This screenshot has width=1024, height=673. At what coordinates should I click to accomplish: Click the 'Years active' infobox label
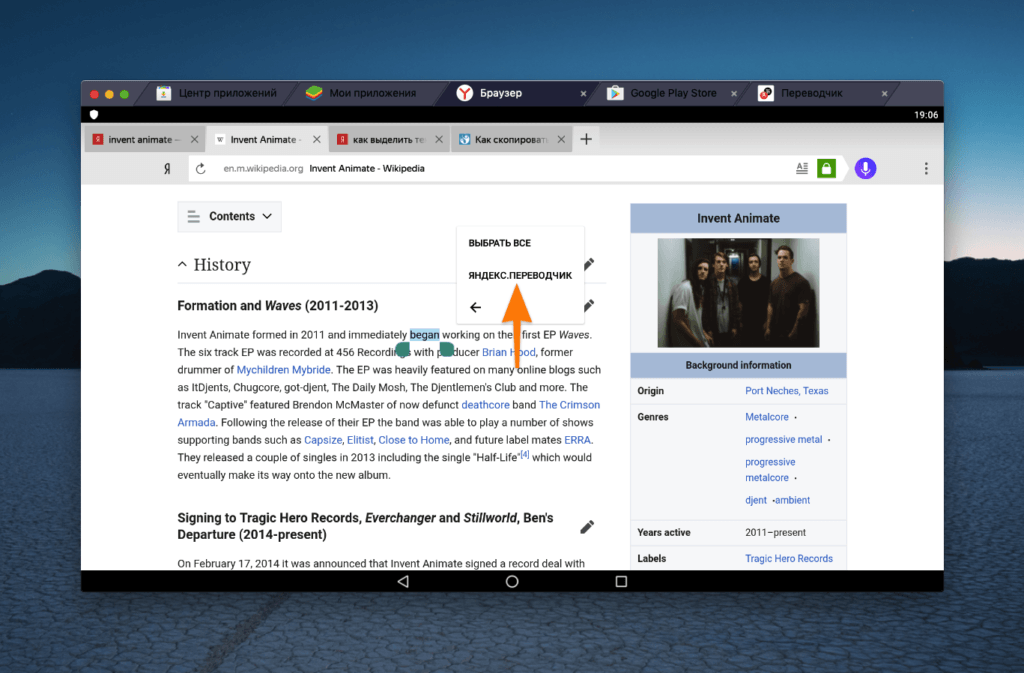point(664,533)
